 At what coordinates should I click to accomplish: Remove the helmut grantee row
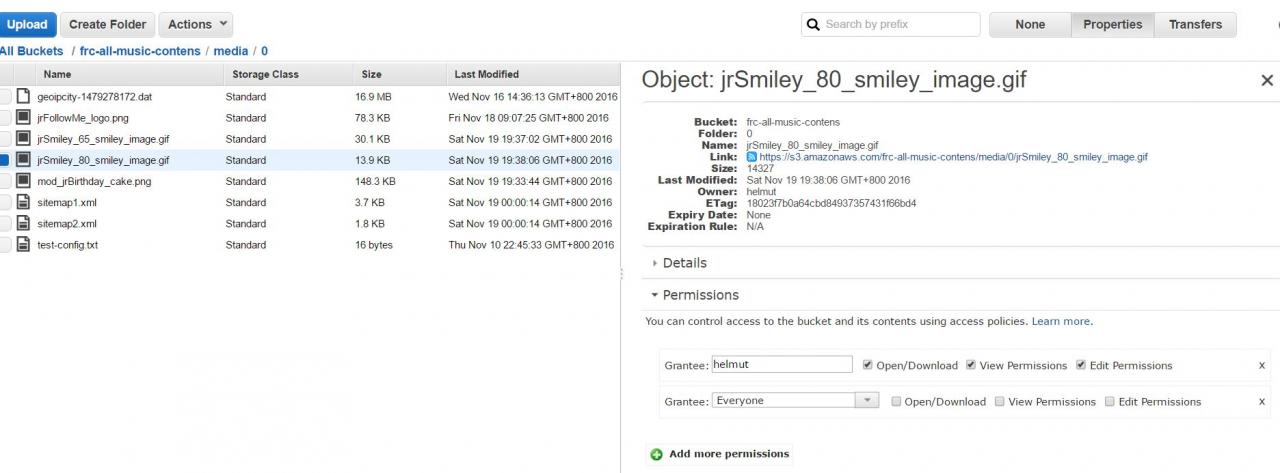(x=1261, y=366)
